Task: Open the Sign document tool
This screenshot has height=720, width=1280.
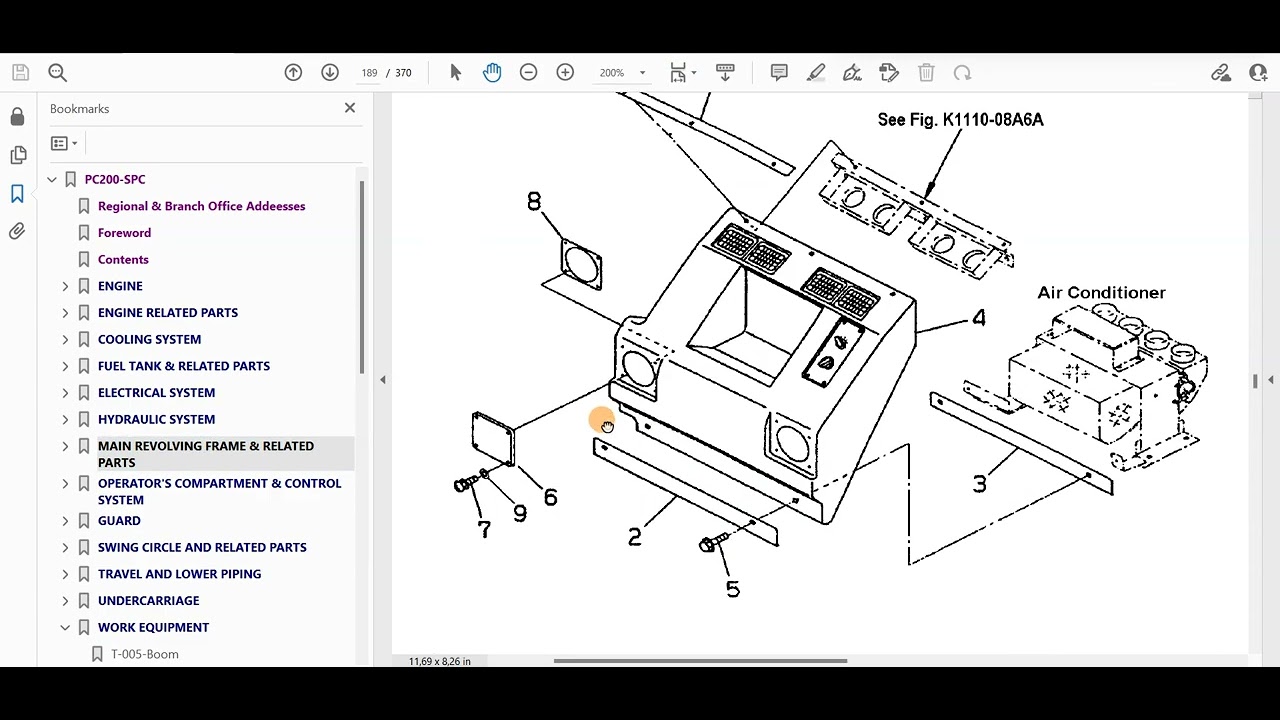Action: click(x=852, y=72)
